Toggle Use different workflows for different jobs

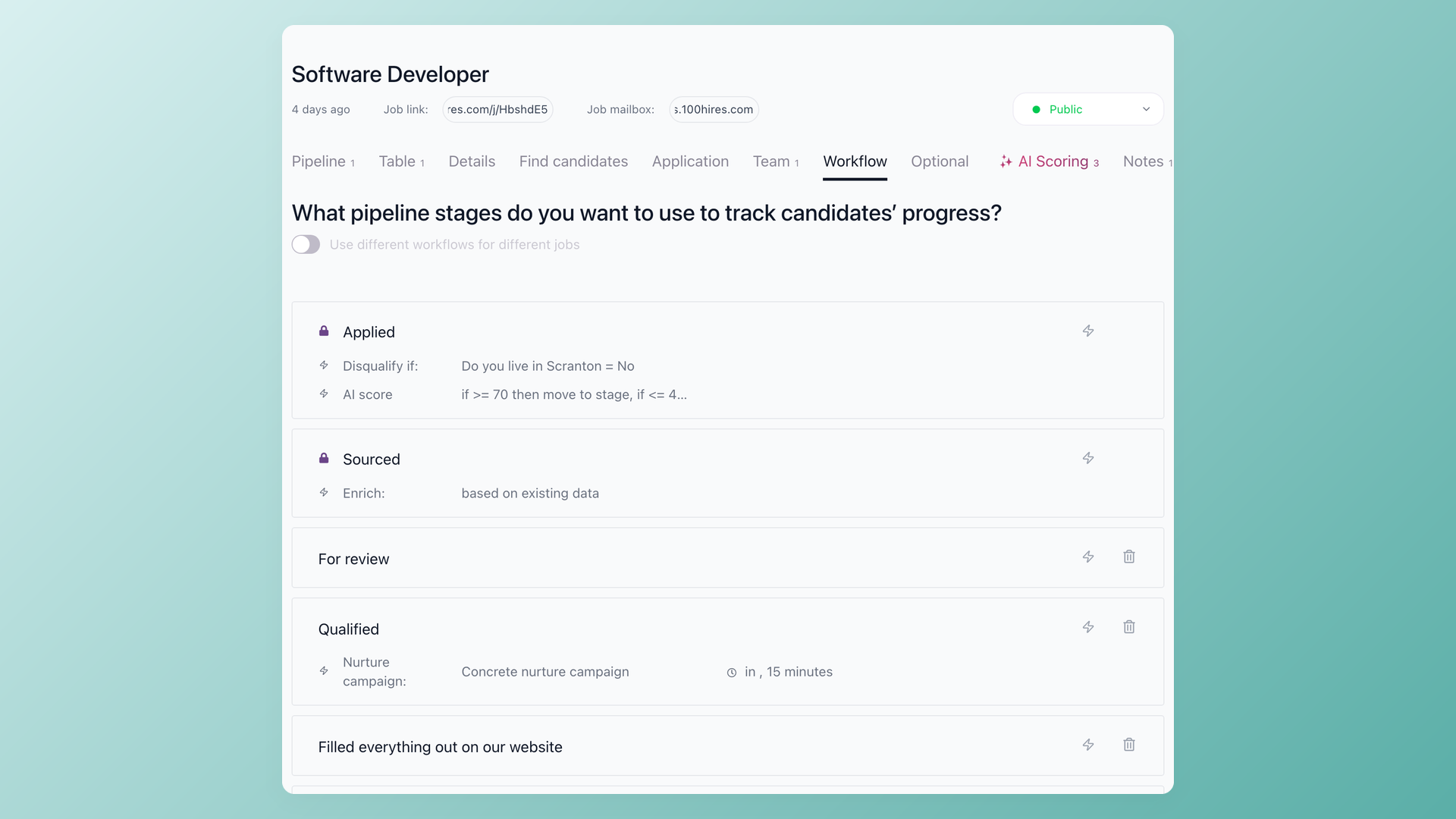point(306,244)
